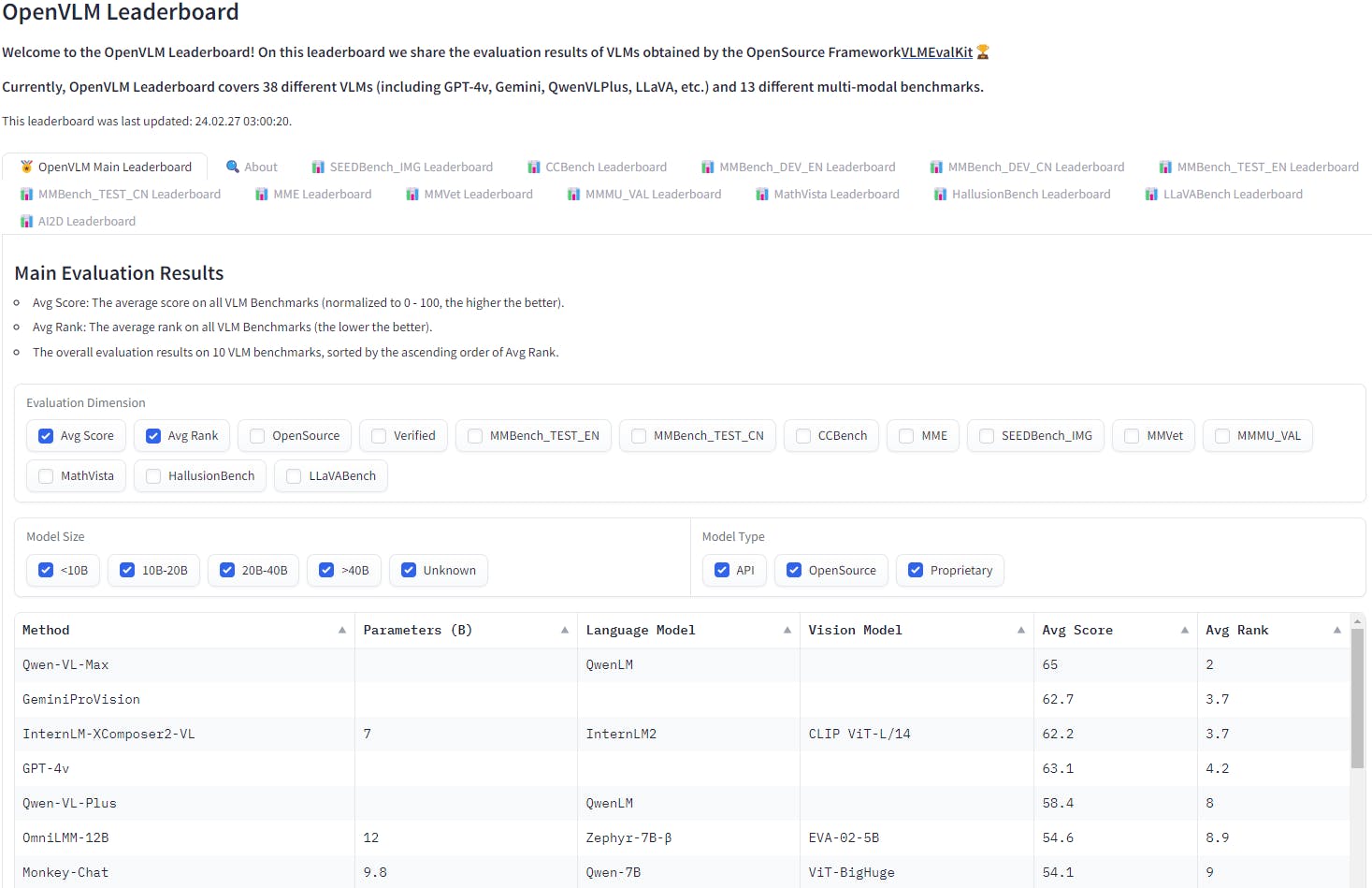The image size is (1372, 888).
Task: Click the chart icon beside AI2D Leaderboard
Action: (26, 221)
